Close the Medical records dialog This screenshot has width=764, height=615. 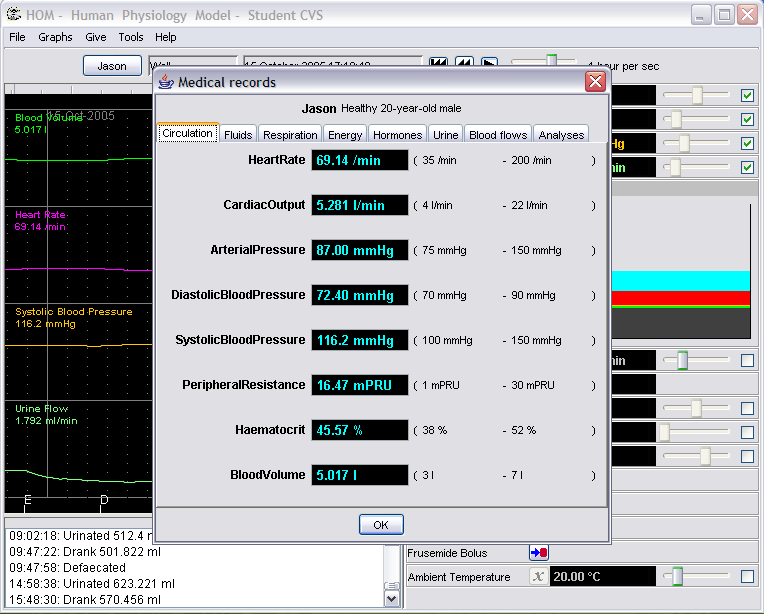point(595,82)
